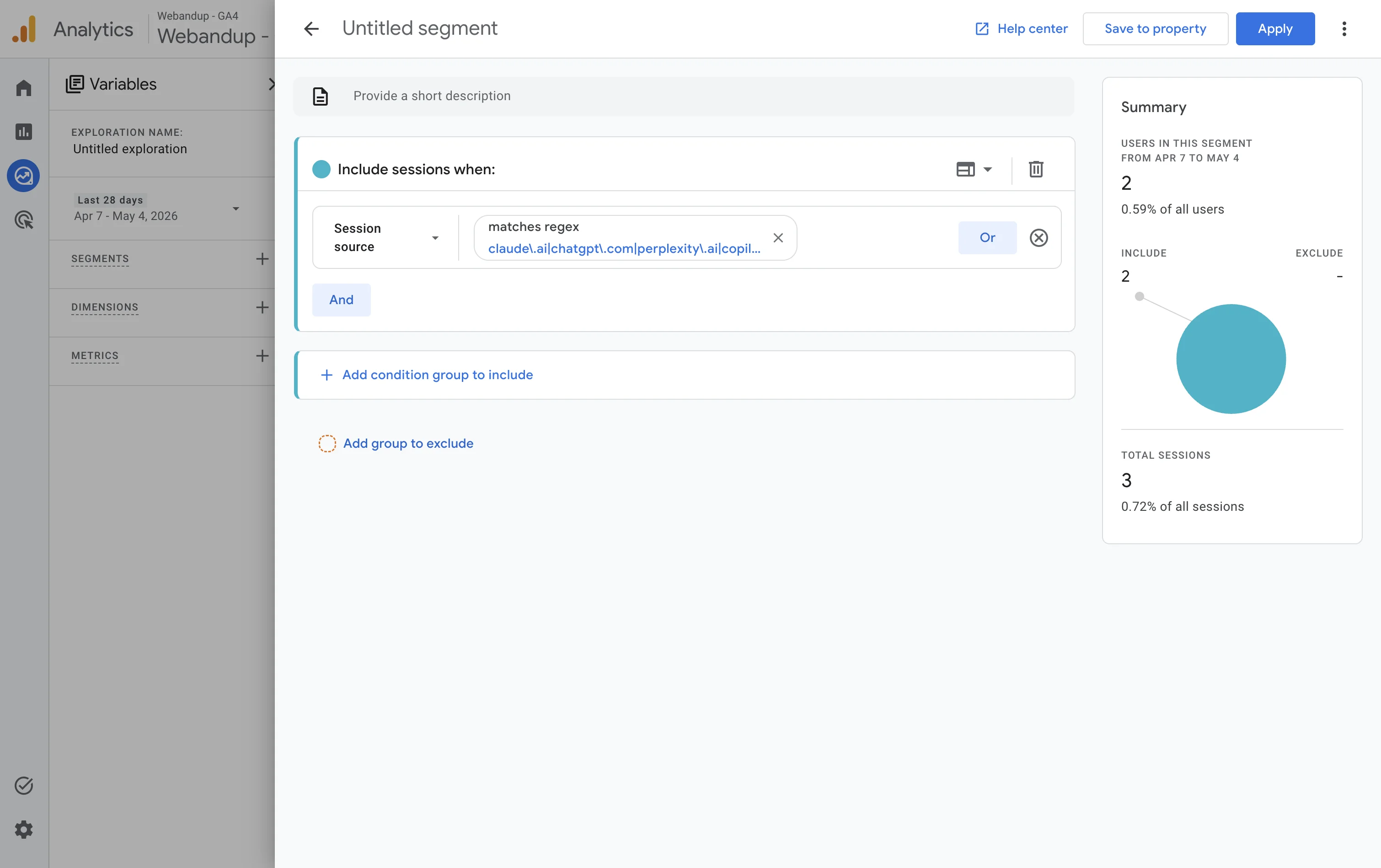Viewport: 1381px width, 868px height.
Task: Open the three-dot more options menu
Action: point(1344,29)
